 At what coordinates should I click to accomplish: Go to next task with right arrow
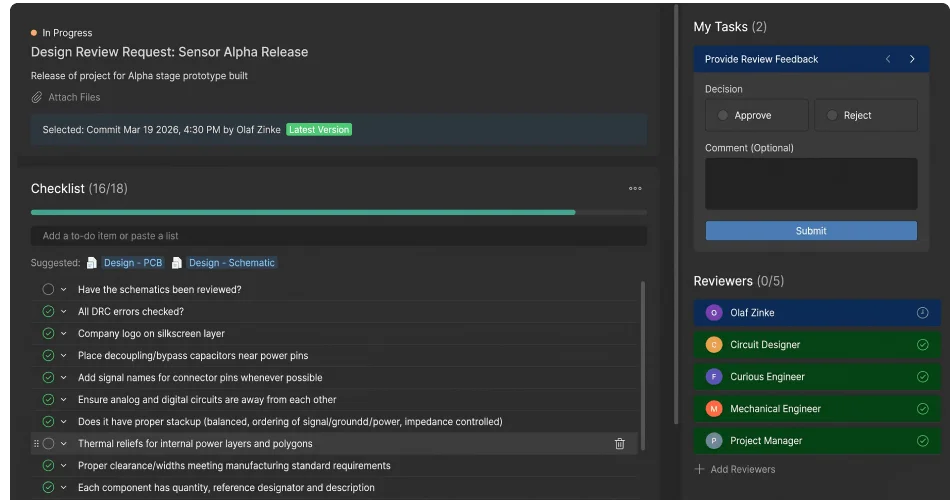(x=912, y=59)
